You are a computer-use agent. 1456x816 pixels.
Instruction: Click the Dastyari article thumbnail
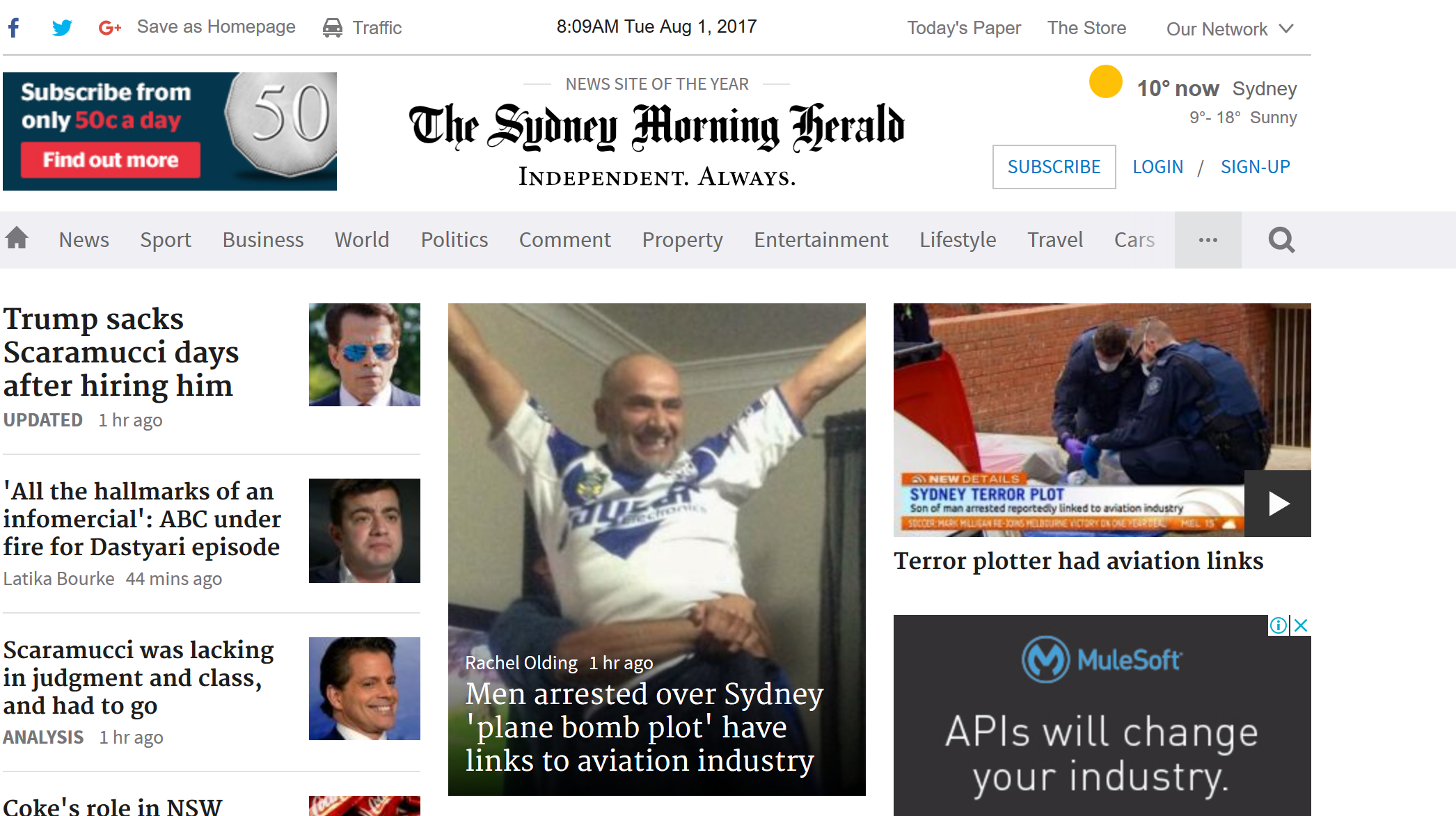click(x=365, y=531)
